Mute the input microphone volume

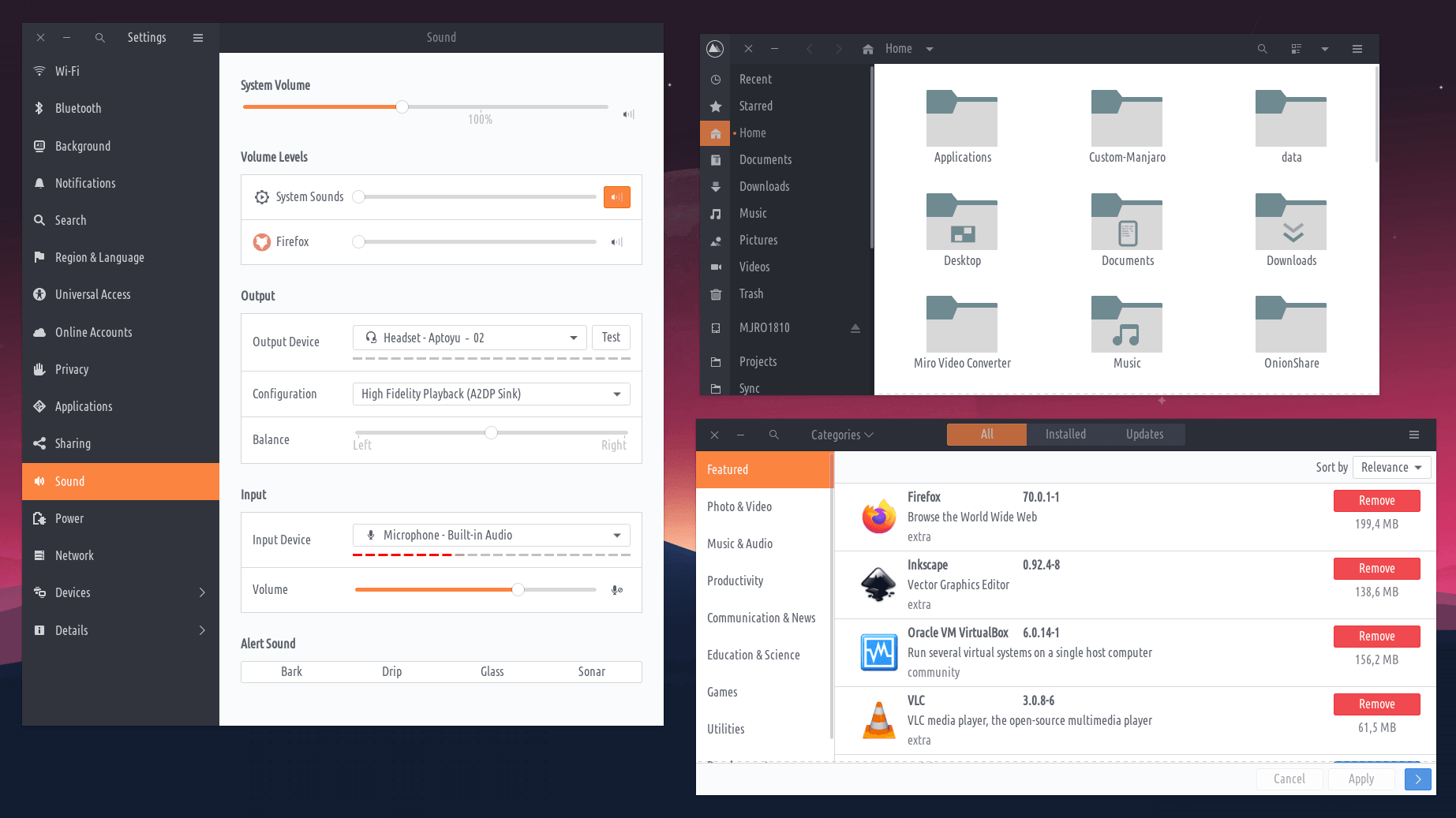click(x=616, y=590)
